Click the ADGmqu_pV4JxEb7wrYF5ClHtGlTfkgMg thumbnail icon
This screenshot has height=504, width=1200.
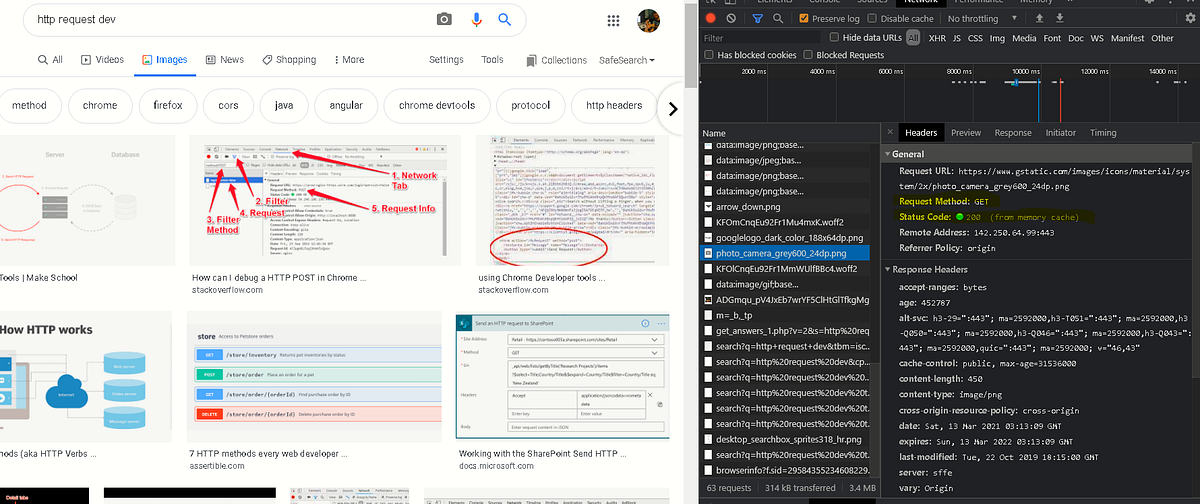pos(707,299)
